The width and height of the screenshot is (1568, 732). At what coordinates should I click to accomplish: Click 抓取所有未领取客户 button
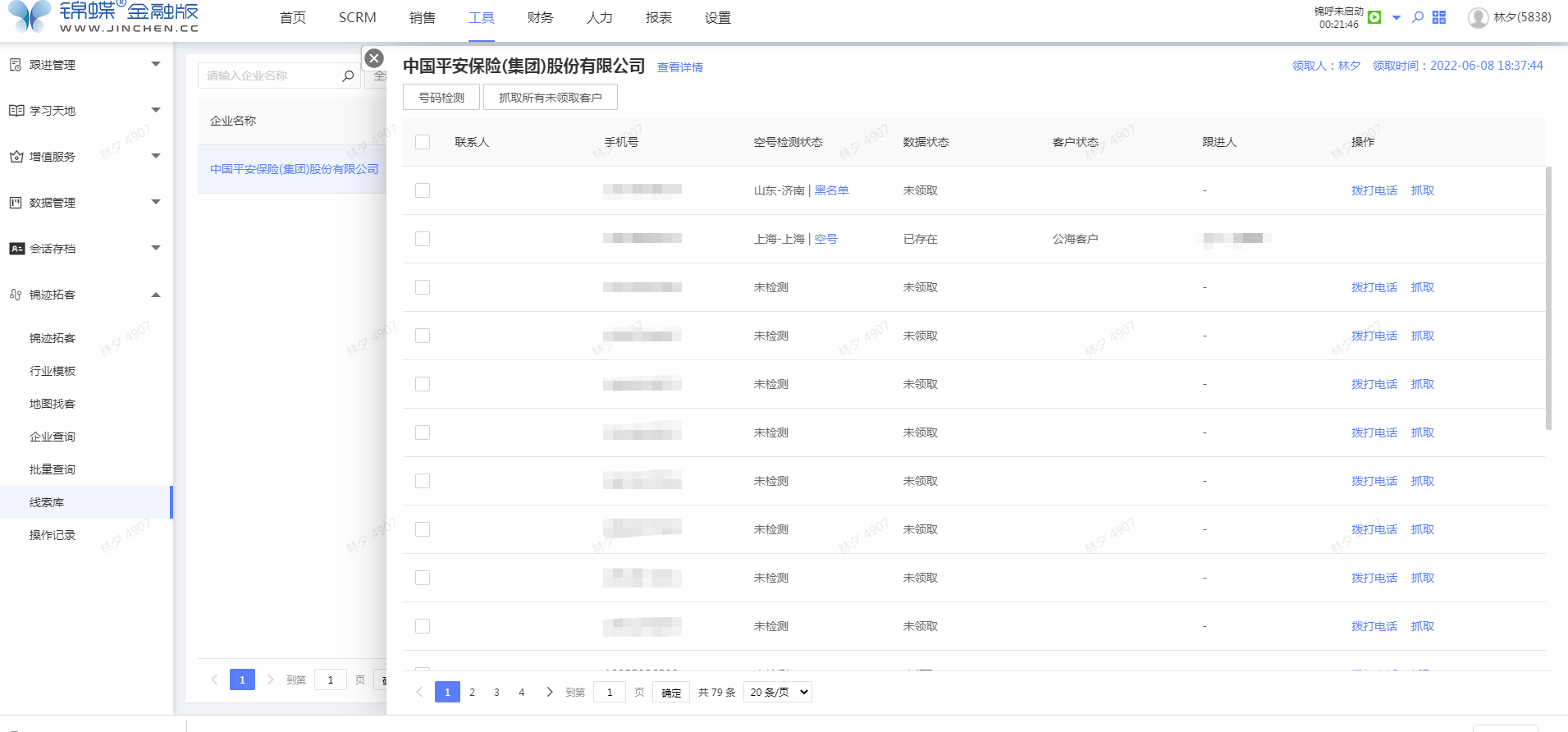pyautogui.click(x=551, y=97)
